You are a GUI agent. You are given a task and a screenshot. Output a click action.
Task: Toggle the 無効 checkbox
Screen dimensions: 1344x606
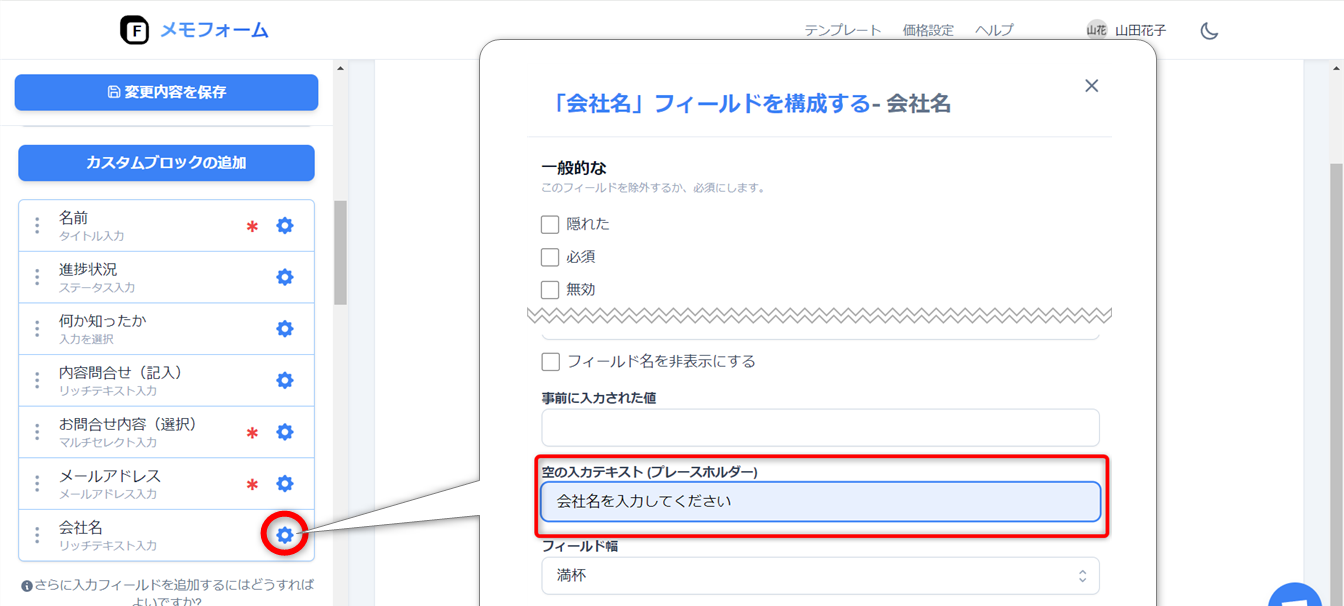[550, 290]
